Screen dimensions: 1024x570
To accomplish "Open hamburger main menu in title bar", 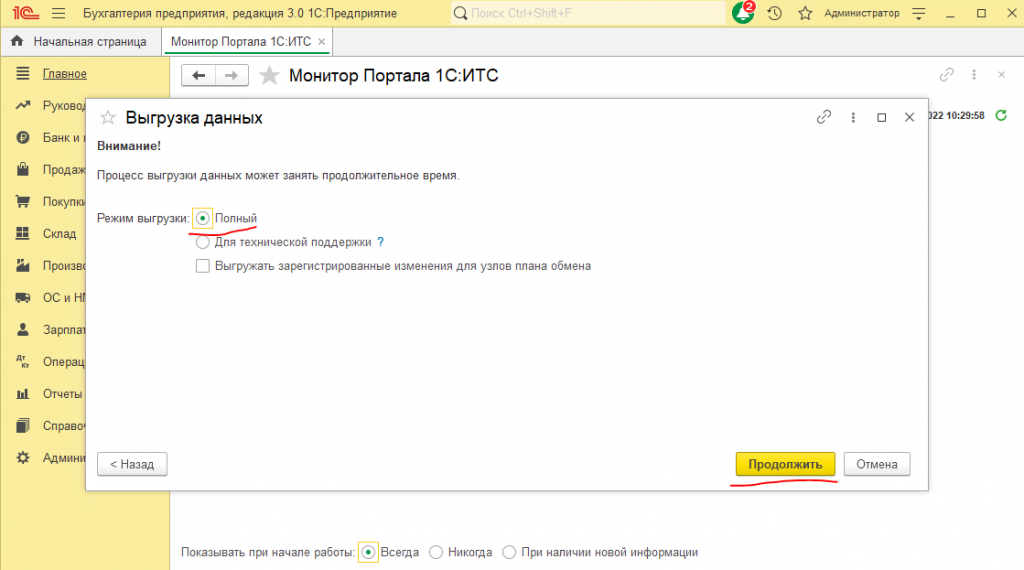I will [x=57, y=14].
